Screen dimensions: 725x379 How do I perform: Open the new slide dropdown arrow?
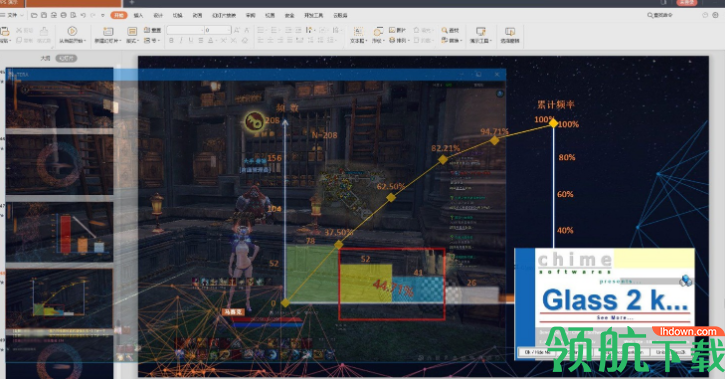pos(120,41)
